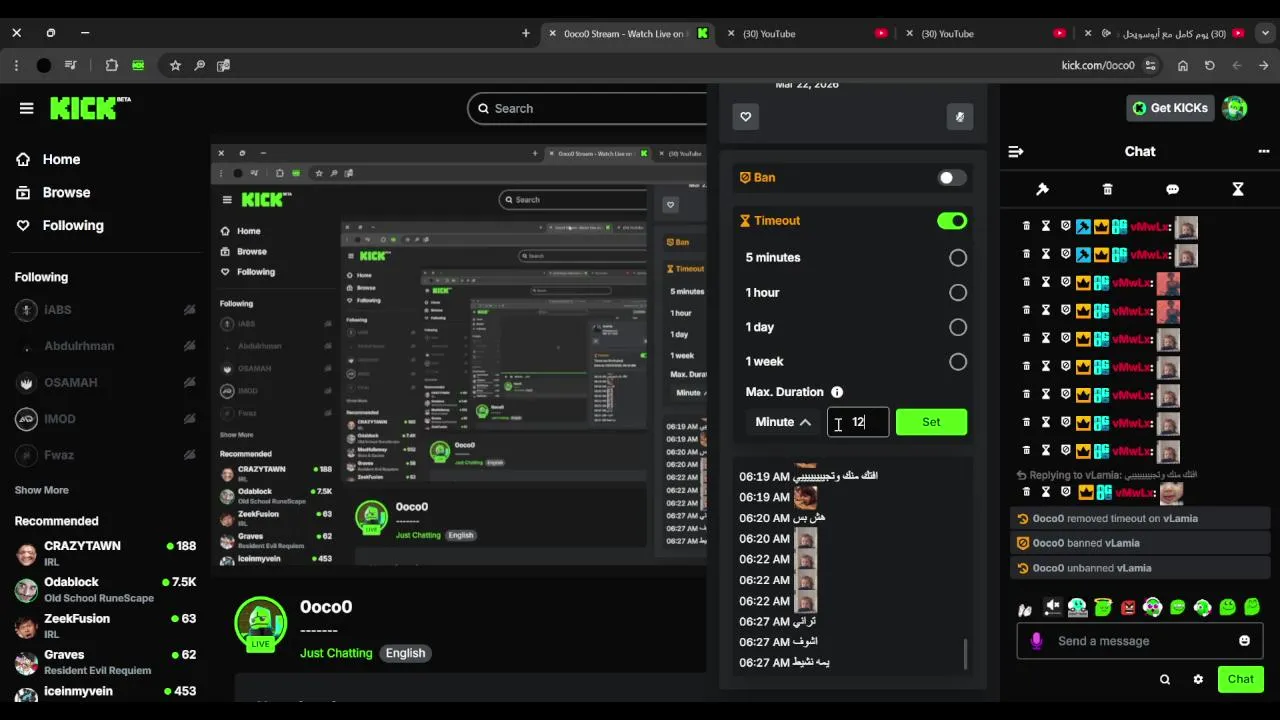Click the Send a message input

[1140, 641]
